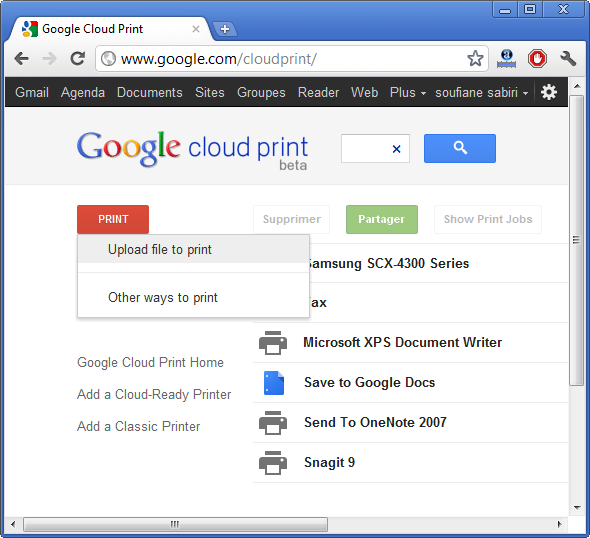590x538 pixels.
Task: Open the gear options in Google bar
Action: click(x=549, y=92)
